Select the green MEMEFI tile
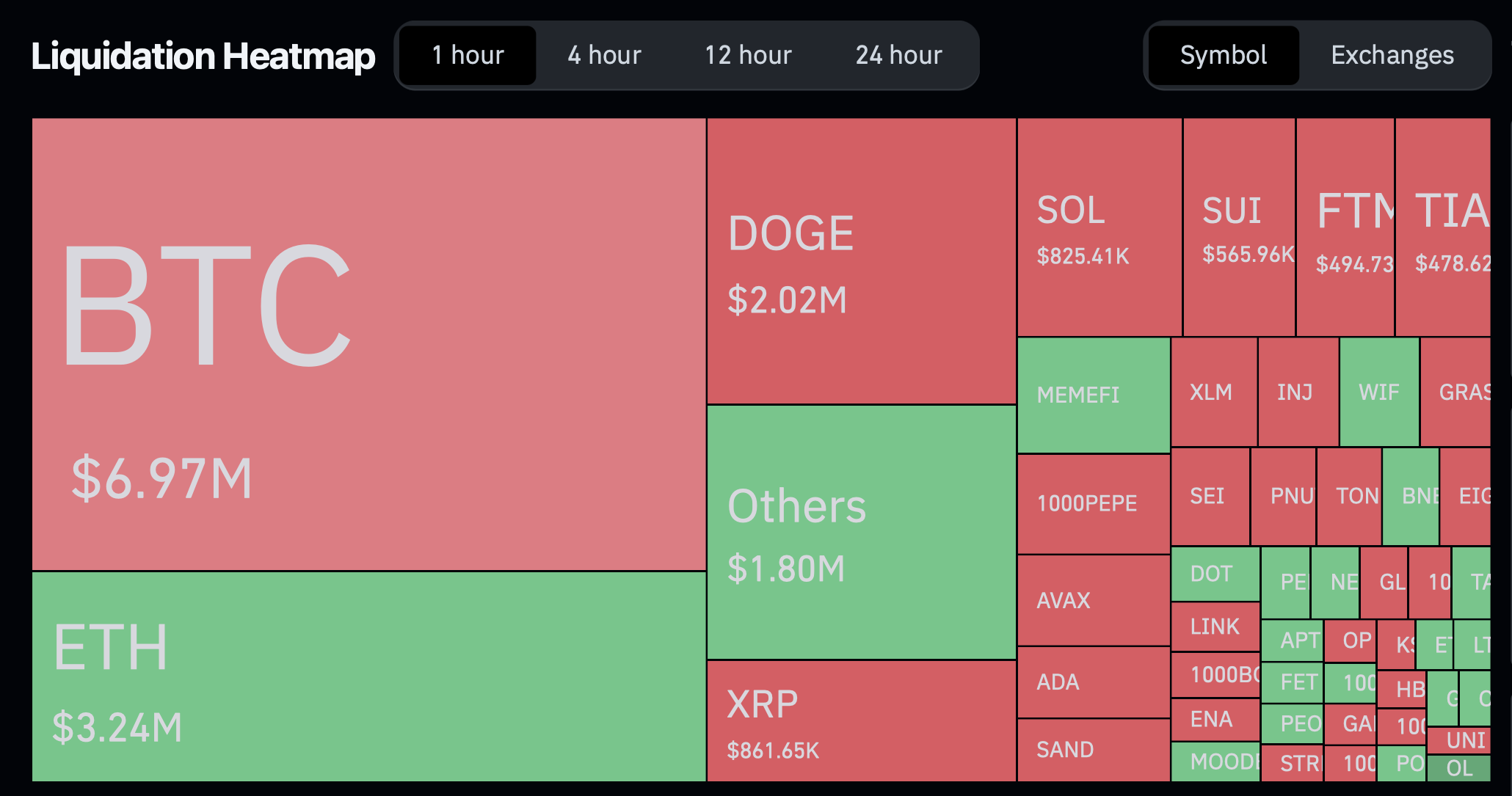1512x796 pixels. (1094, 395)
